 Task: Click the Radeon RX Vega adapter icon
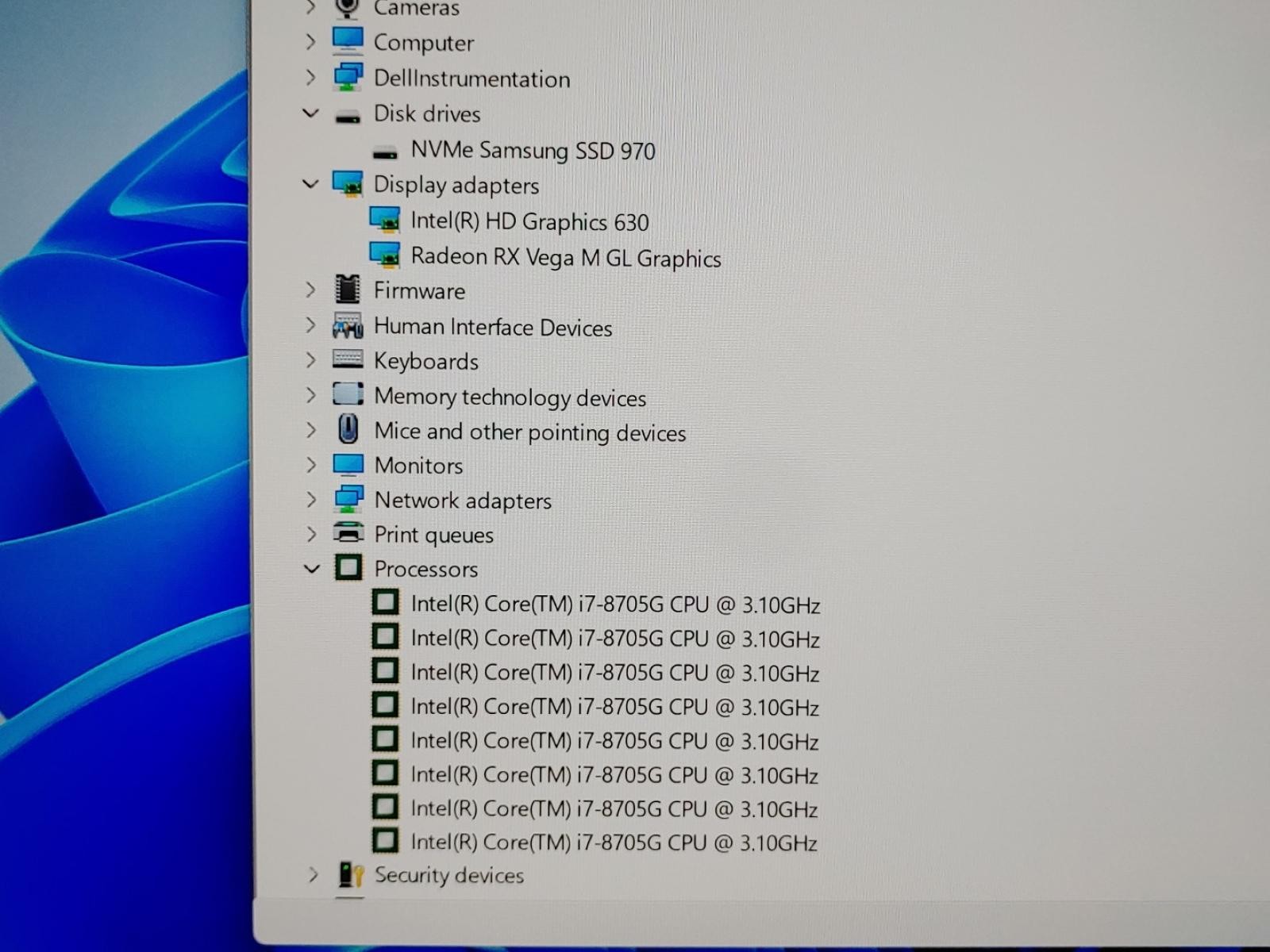pos(385,255)
